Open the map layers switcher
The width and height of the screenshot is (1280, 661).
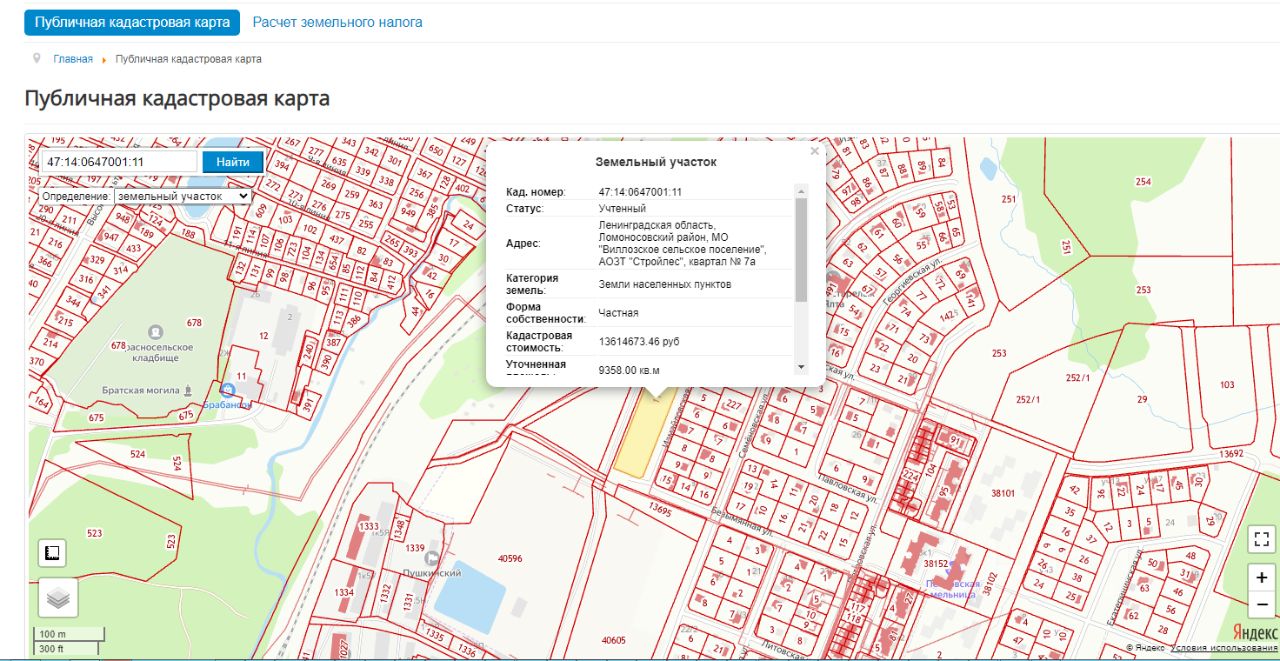tap(58, 598)
